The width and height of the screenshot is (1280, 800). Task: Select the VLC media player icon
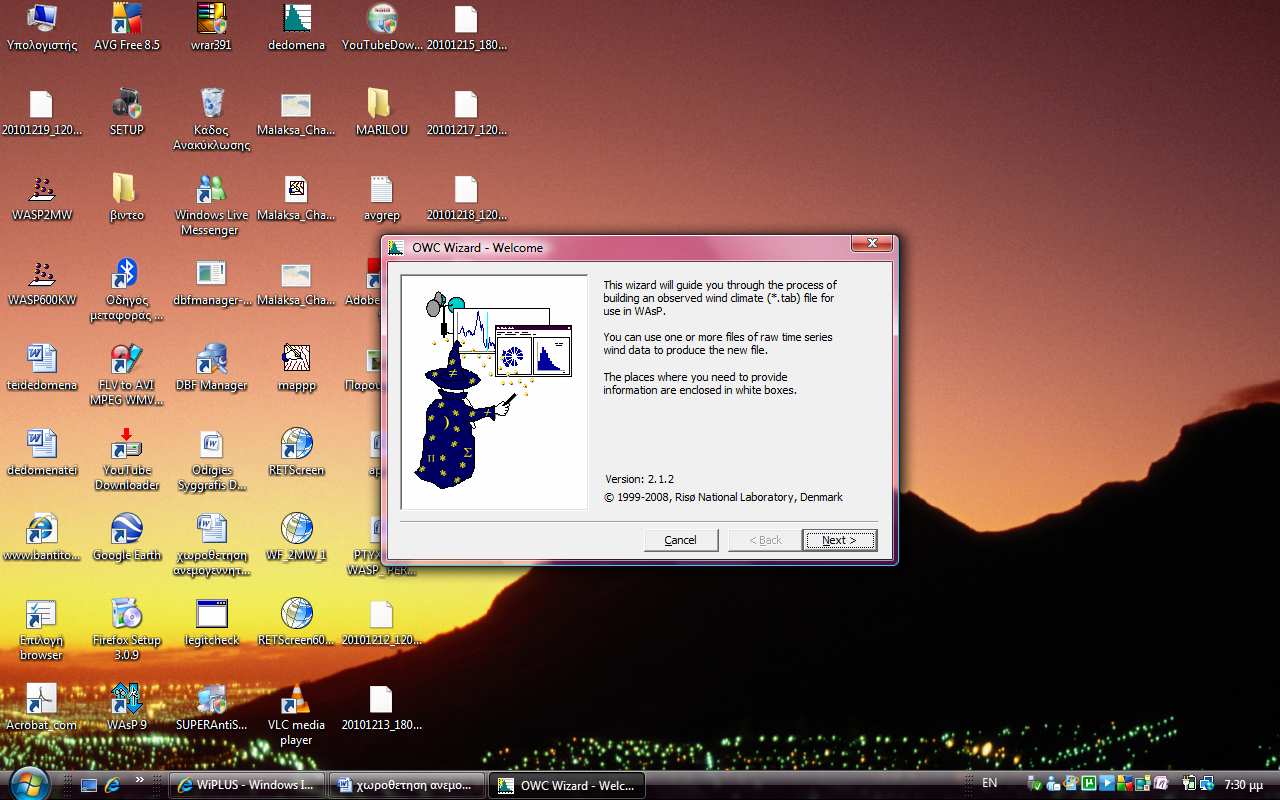(296, 715)
